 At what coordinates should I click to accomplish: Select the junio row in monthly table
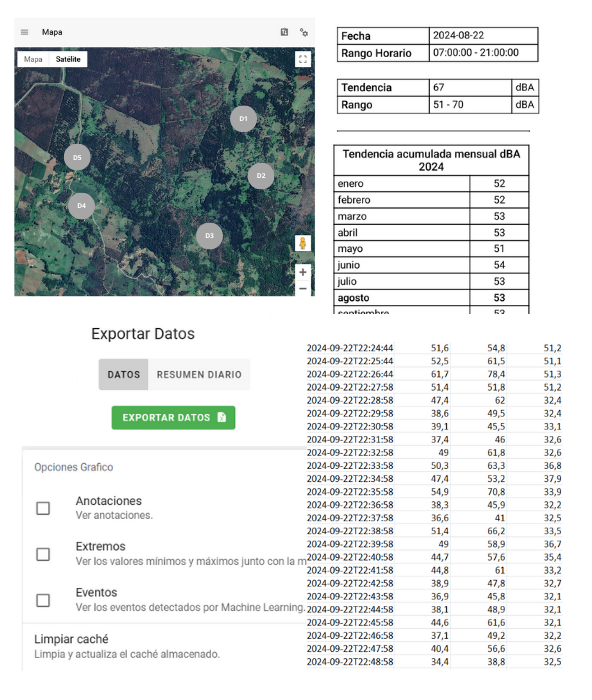(x=431, y=265)
